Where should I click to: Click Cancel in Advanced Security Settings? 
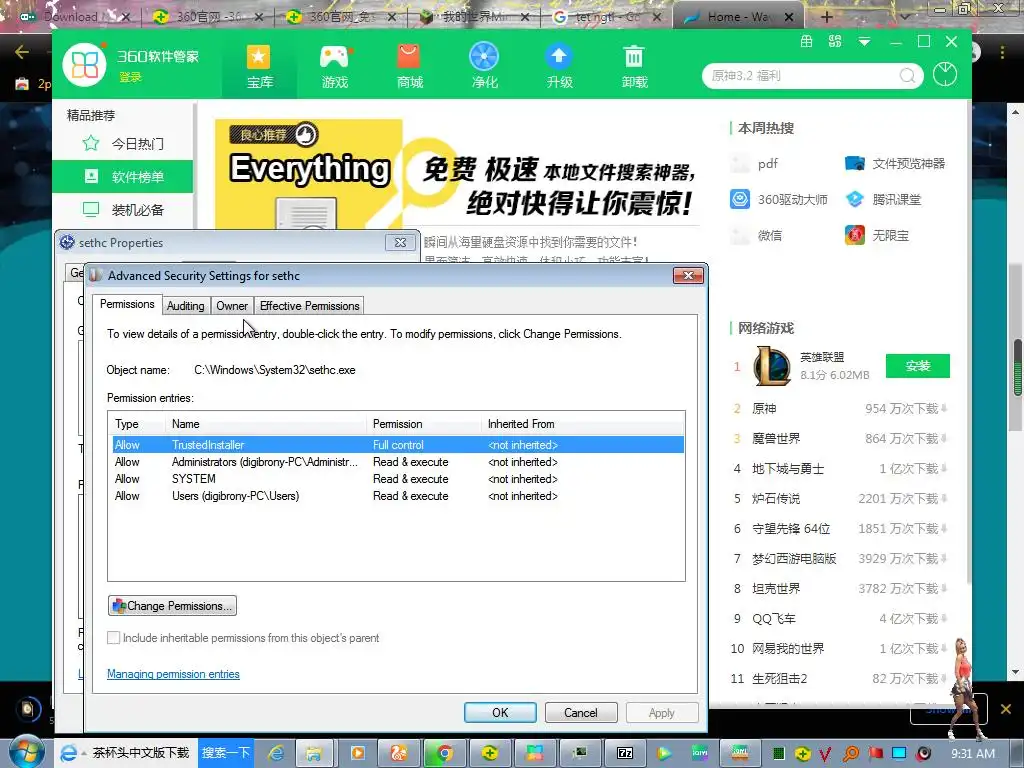(581, 712)
